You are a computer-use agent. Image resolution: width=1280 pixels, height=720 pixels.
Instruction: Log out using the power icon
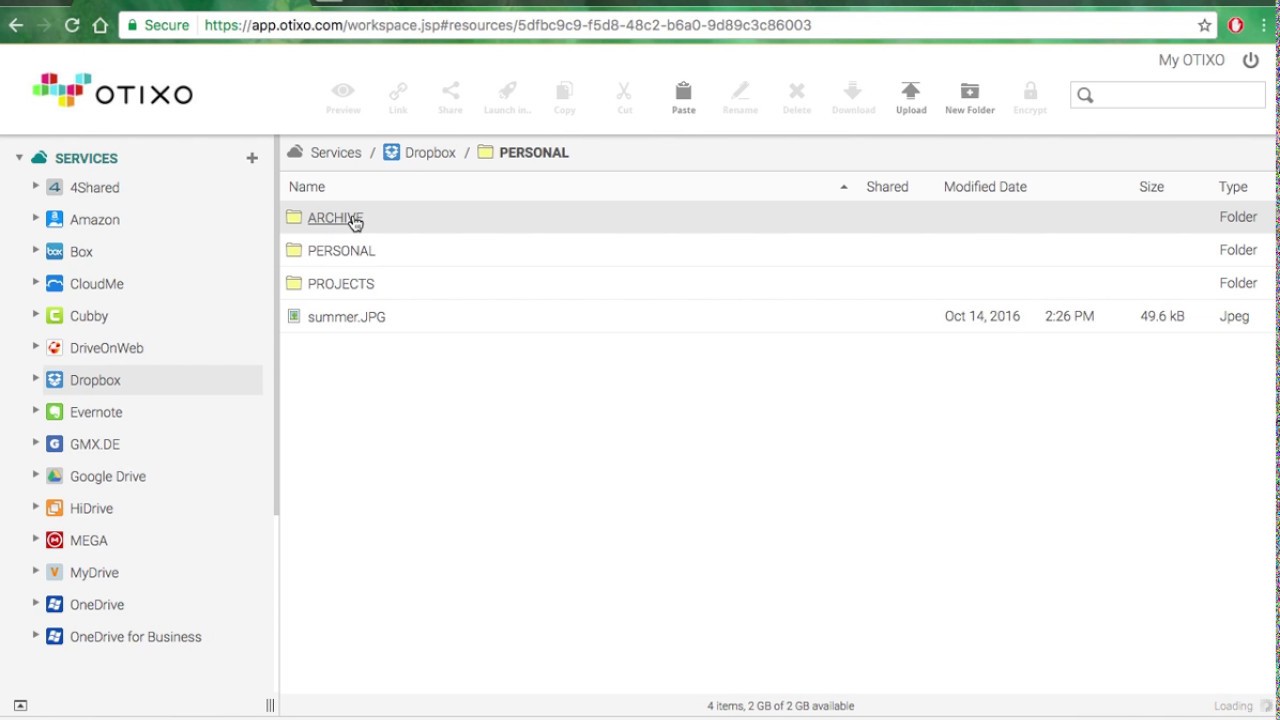click(1251, 60)
